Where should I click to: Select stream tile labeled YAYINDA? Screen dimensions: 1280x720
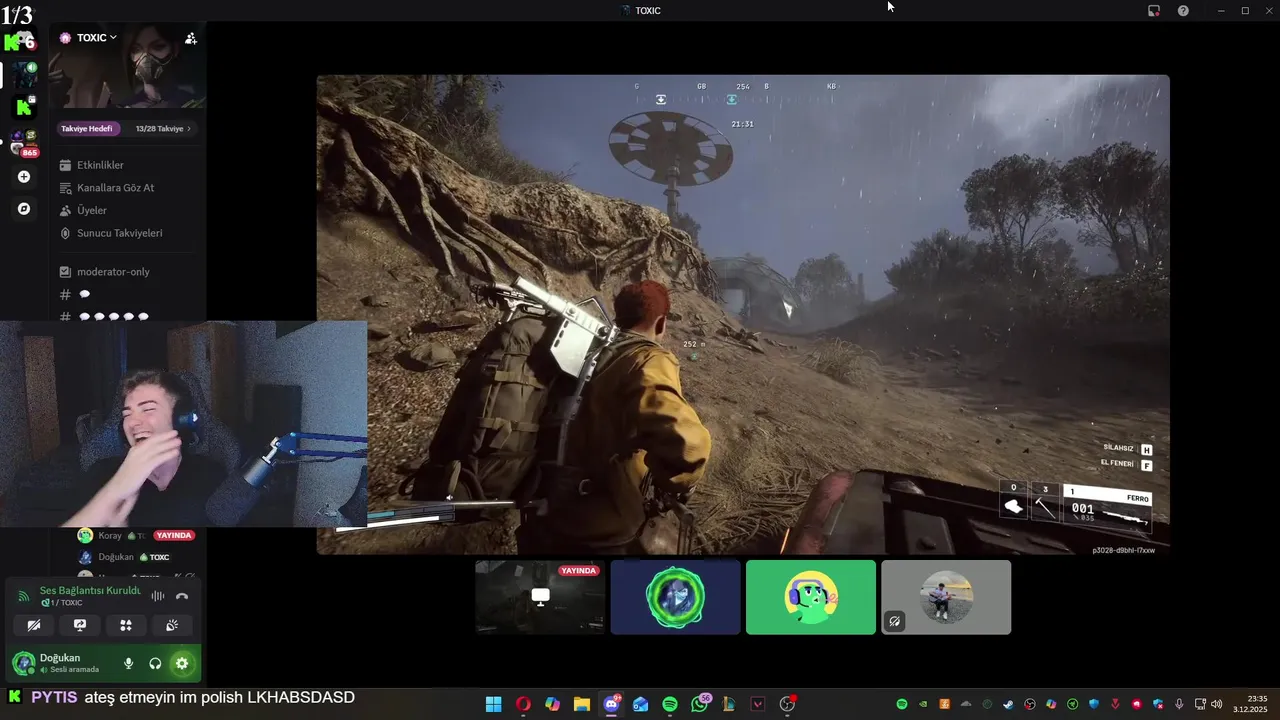[x=540, y=597]
